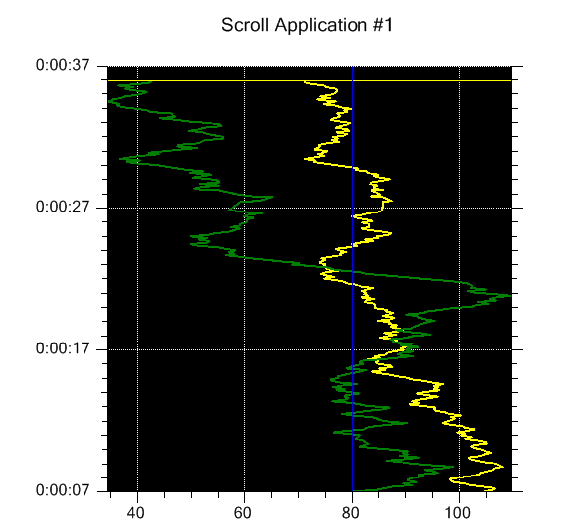Click the 80 label on horizontal axis
This screenshot has height=524, width=584.
(x=350, y=513)
